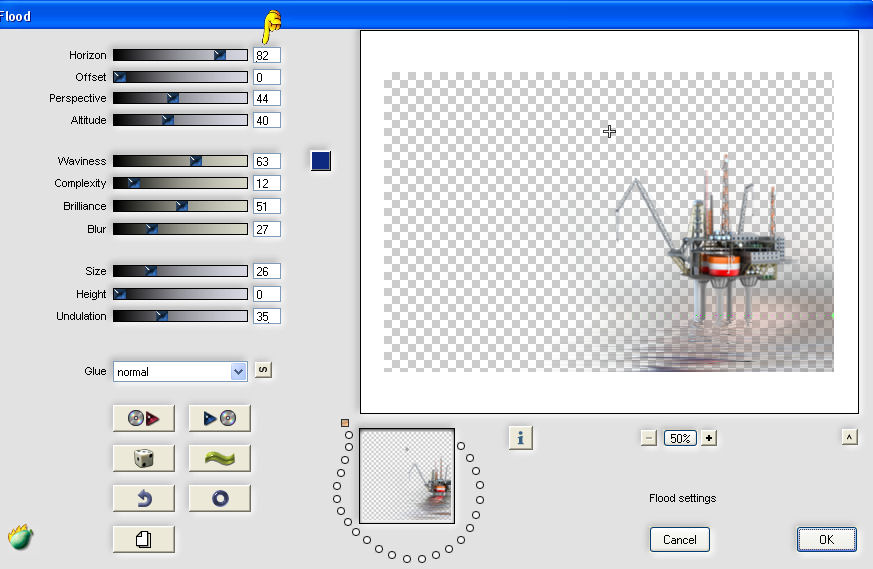
Task: Click the 'Undulation' label
Action: coord(81,316)
